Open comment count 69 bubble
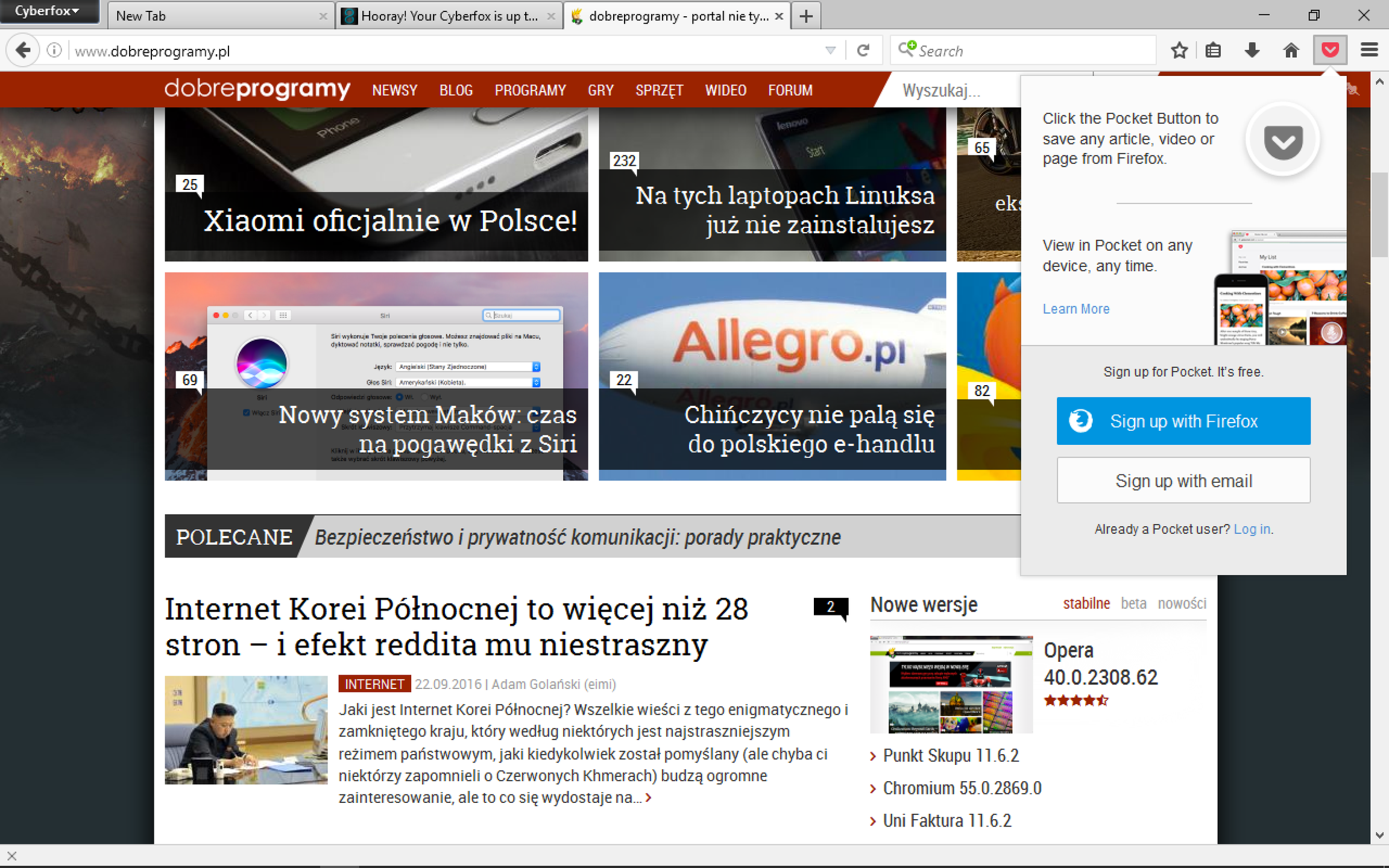This screenshot has width=1389, height=868. [190, 381]
